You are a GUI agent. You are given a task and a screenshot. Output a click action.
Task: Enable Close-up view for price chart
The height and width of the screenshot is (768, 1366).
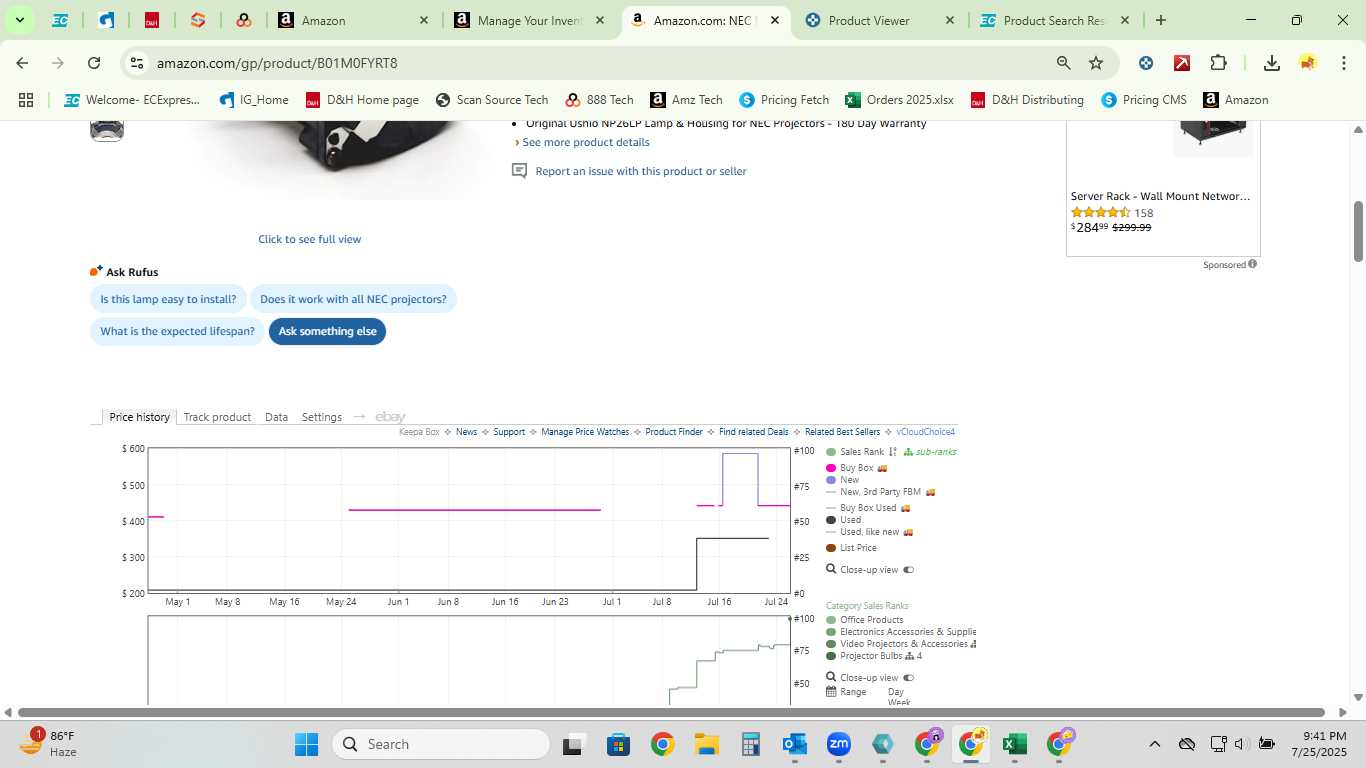(x=870, y=570)
